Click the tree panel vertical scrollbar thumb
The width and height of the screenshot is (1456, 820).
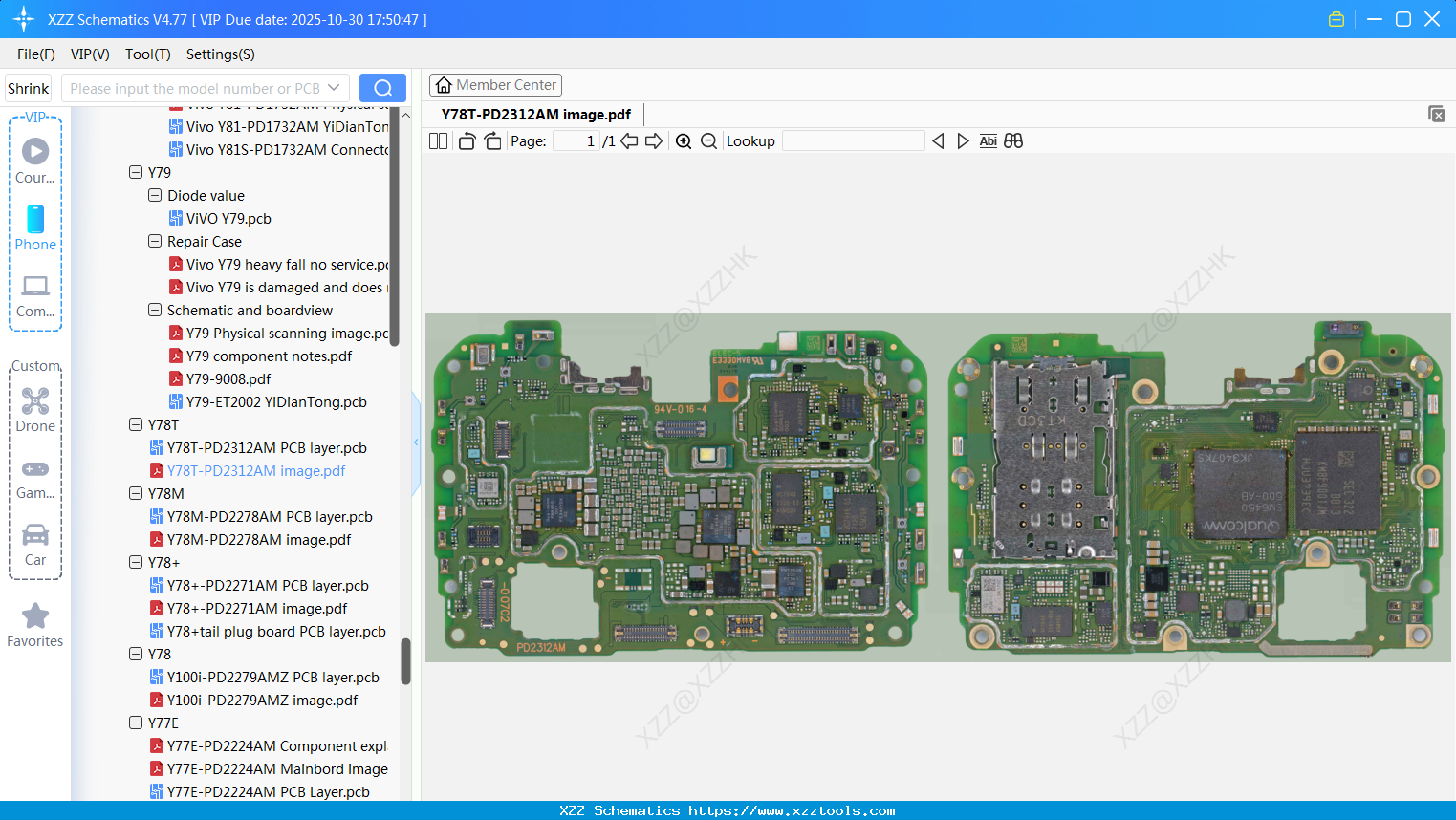394,225
